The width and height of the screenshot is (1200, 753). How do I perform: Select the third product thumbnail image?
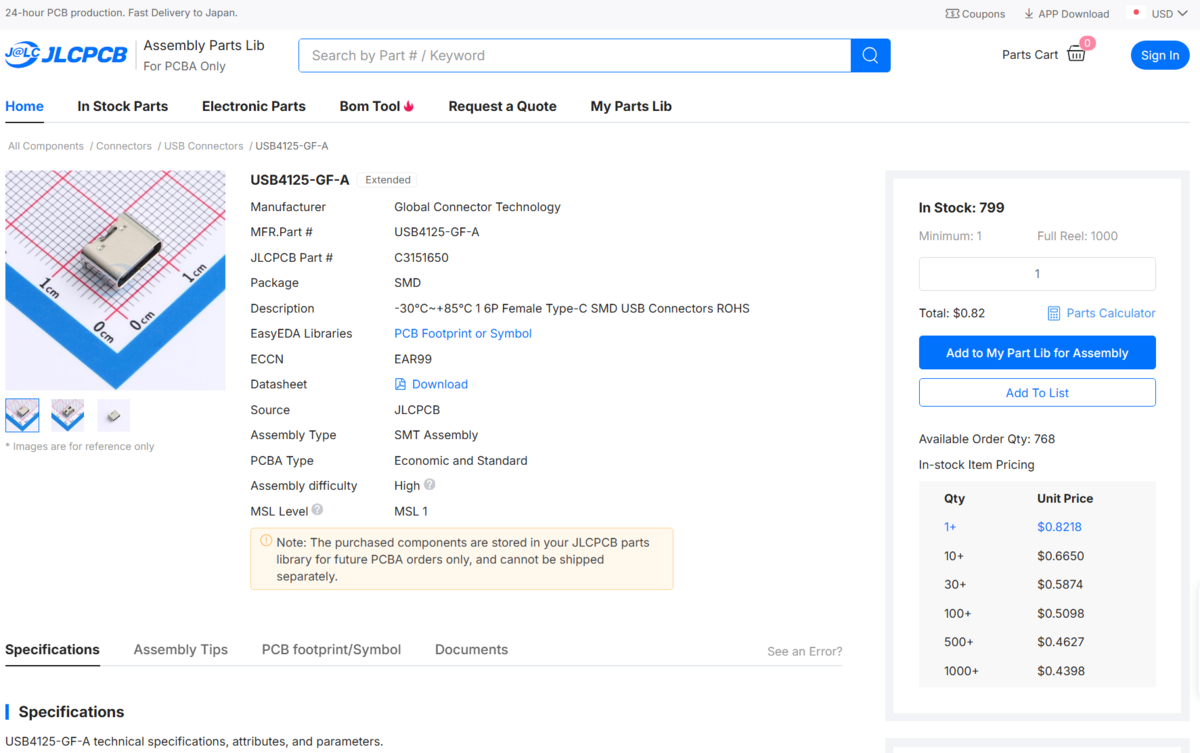point(114,415)
